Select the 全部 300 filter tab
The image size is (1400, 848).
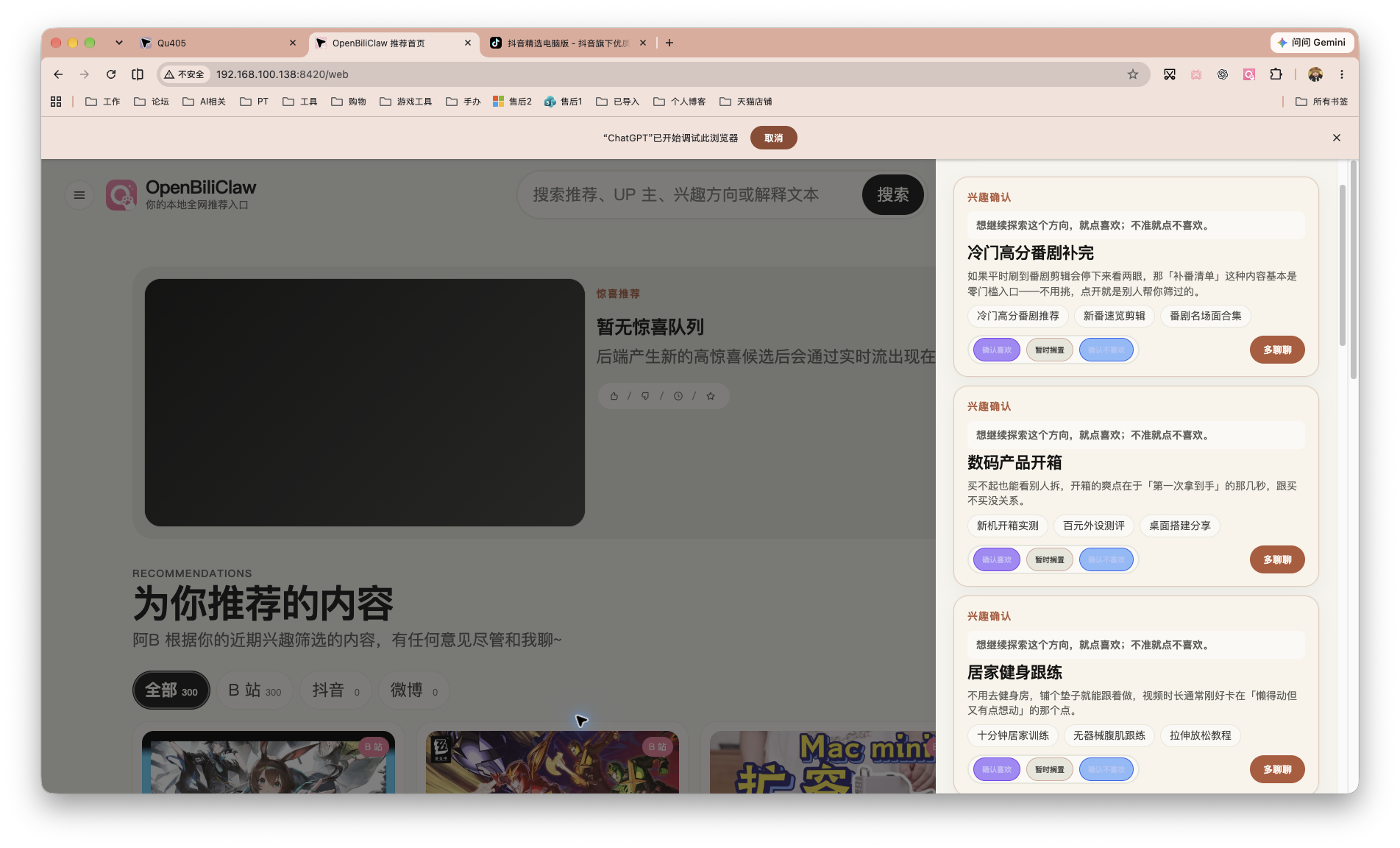pyautogui.click(x=171, y=690)
